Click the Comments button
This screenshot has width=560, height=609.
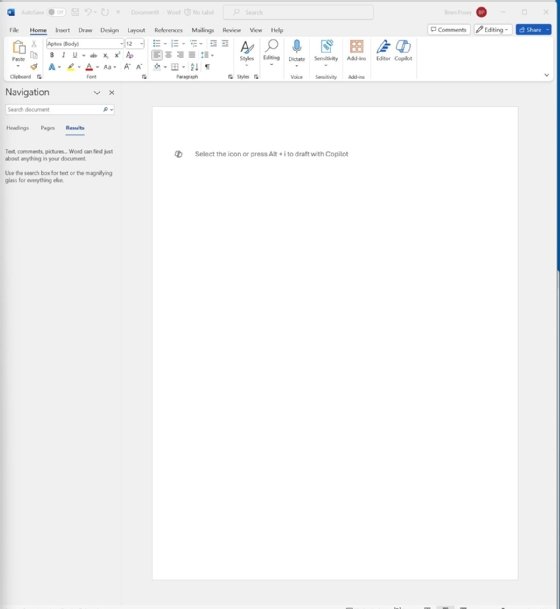click(449, 30)
